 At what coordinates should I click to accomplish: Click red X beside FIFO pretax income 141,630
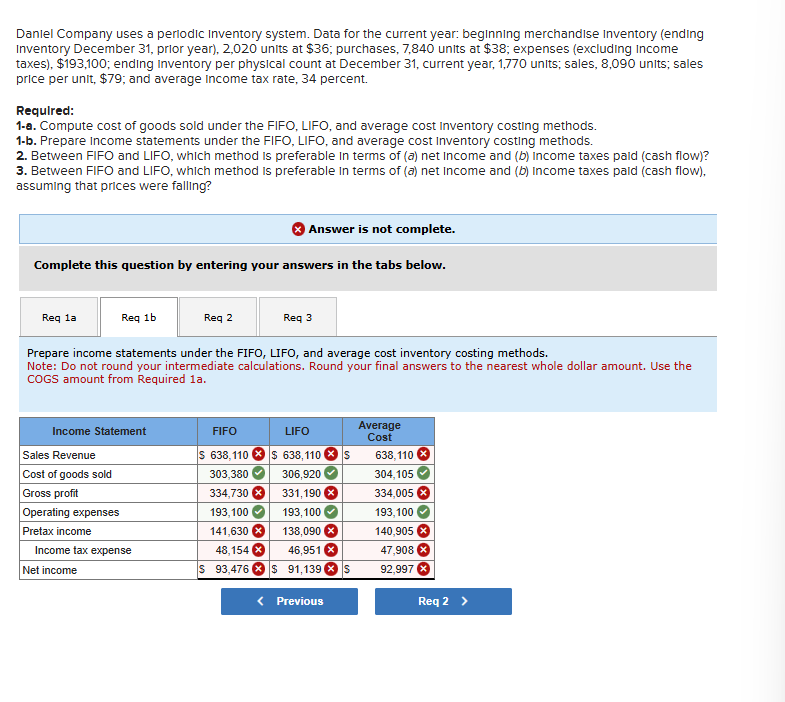(258, 531)
